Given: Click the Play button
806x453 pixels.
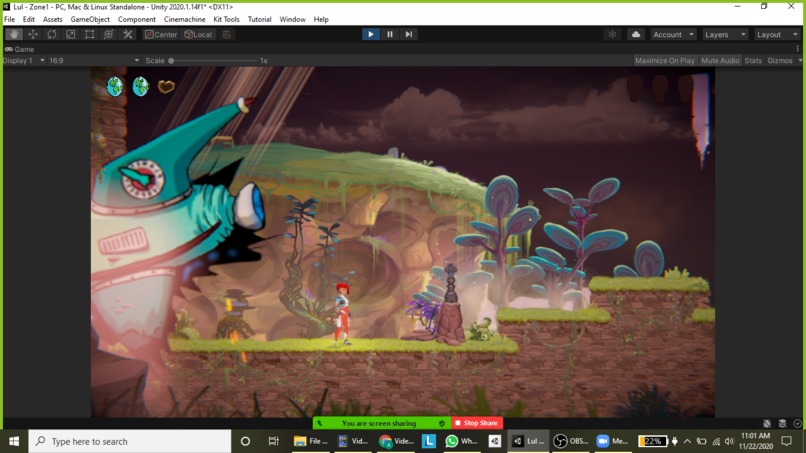Looking at the screenshot, I should click(371, 34).
